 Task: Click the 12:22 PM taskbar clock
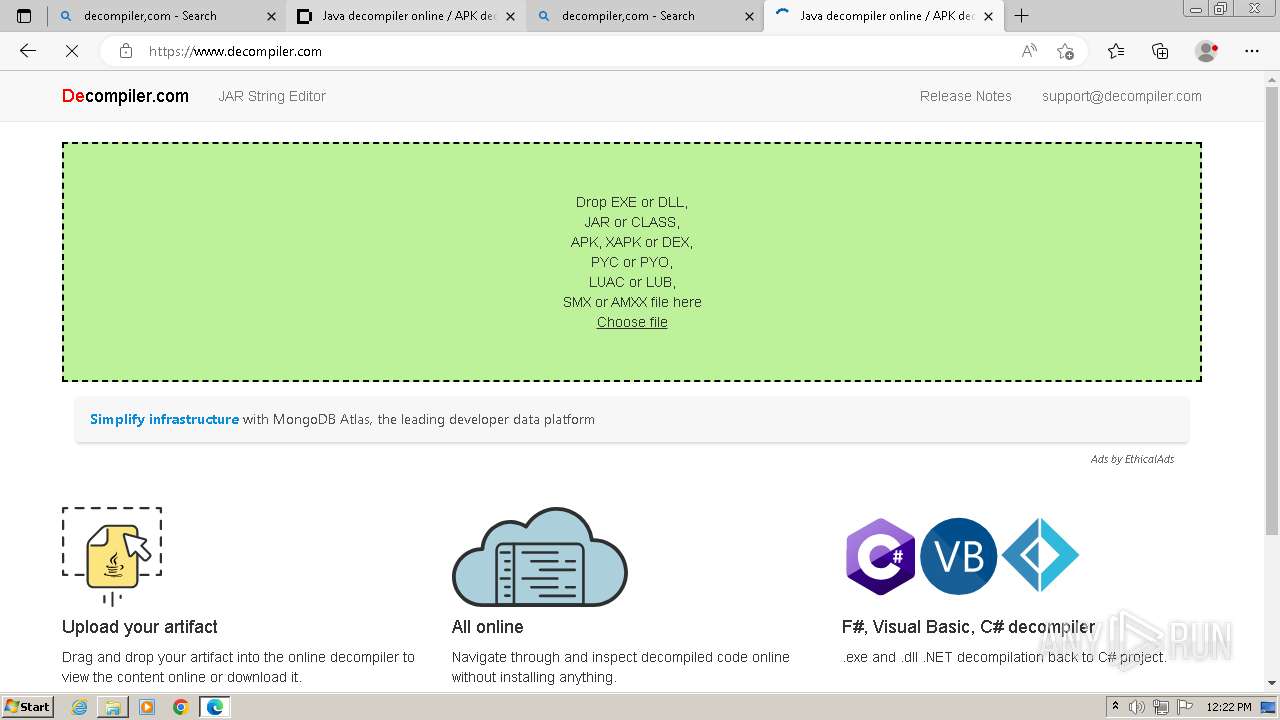pos(1229,707)
